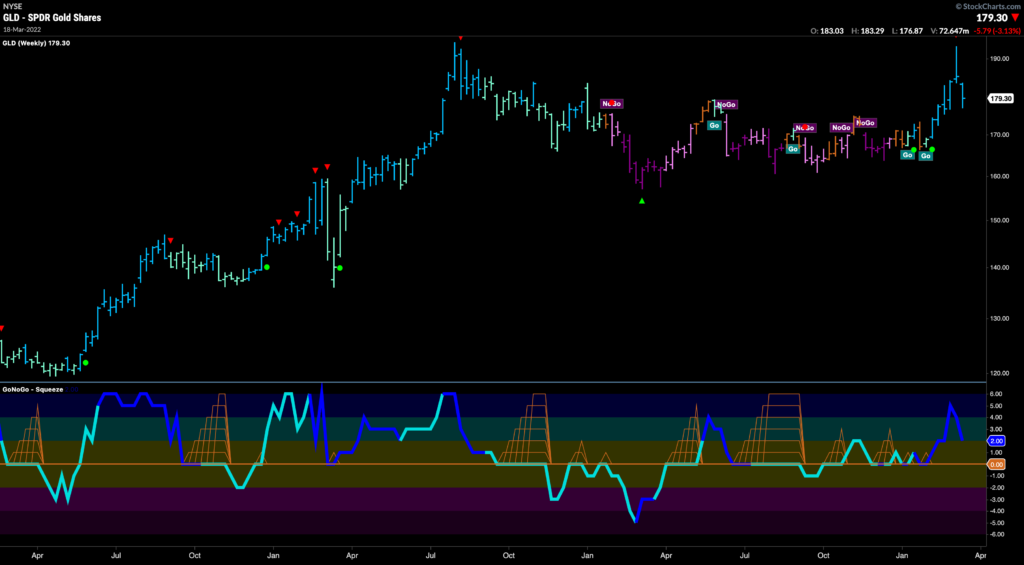This screenshot has height=565, width=1024.
Task: Click the red down arrow beside last price 179.30
Action: pos(1016,19)
